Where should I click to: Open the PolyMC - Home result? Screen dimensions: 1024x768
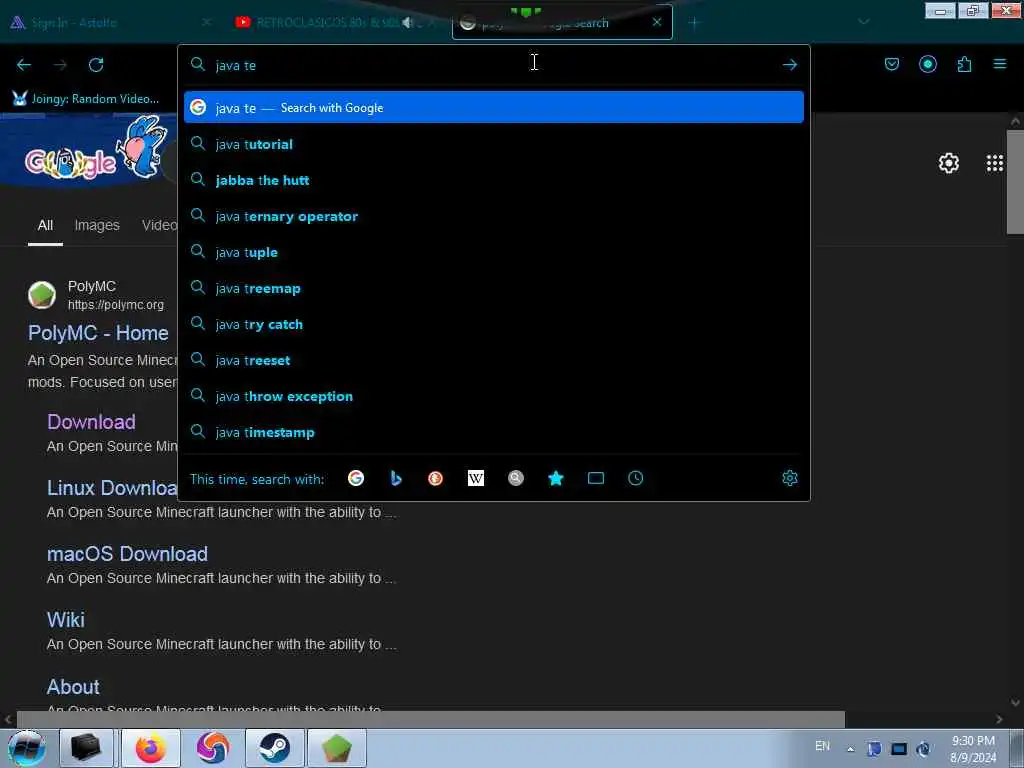click(98, 333)
